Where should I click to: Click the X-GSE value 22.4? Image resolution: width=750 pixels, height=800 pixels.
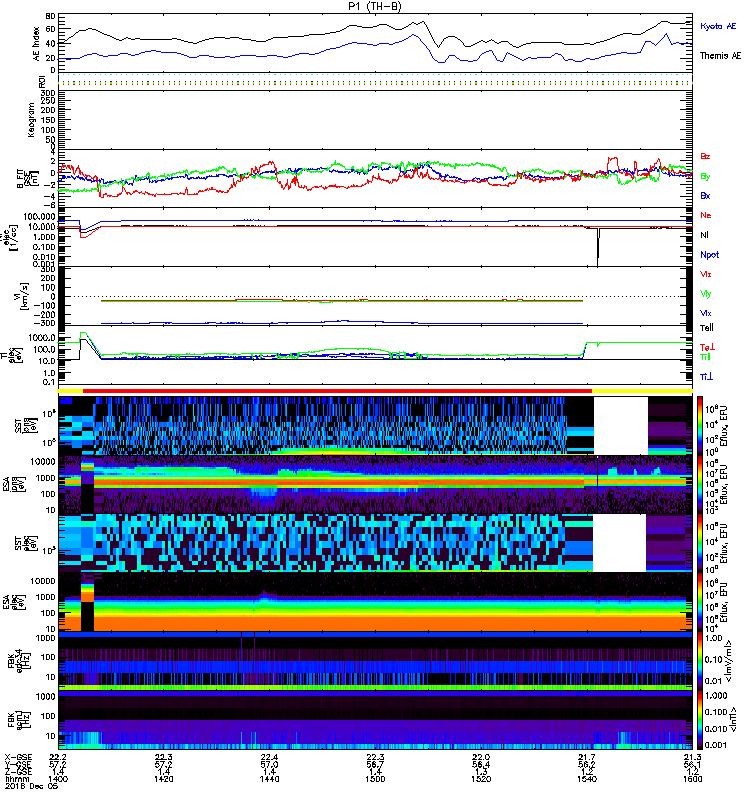pos(269,757)
